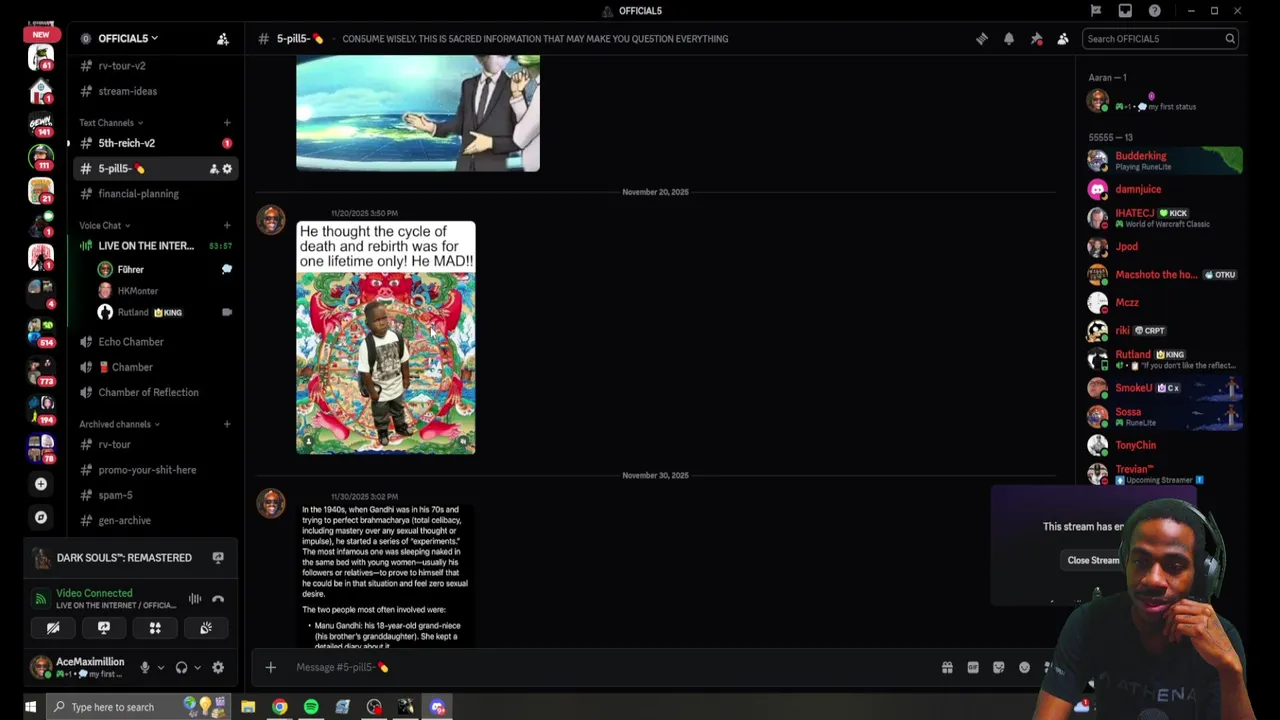The width and height of the screenshot is (1280, 720).
Task: Deafen using headphone icon
Action: (181, 668)
